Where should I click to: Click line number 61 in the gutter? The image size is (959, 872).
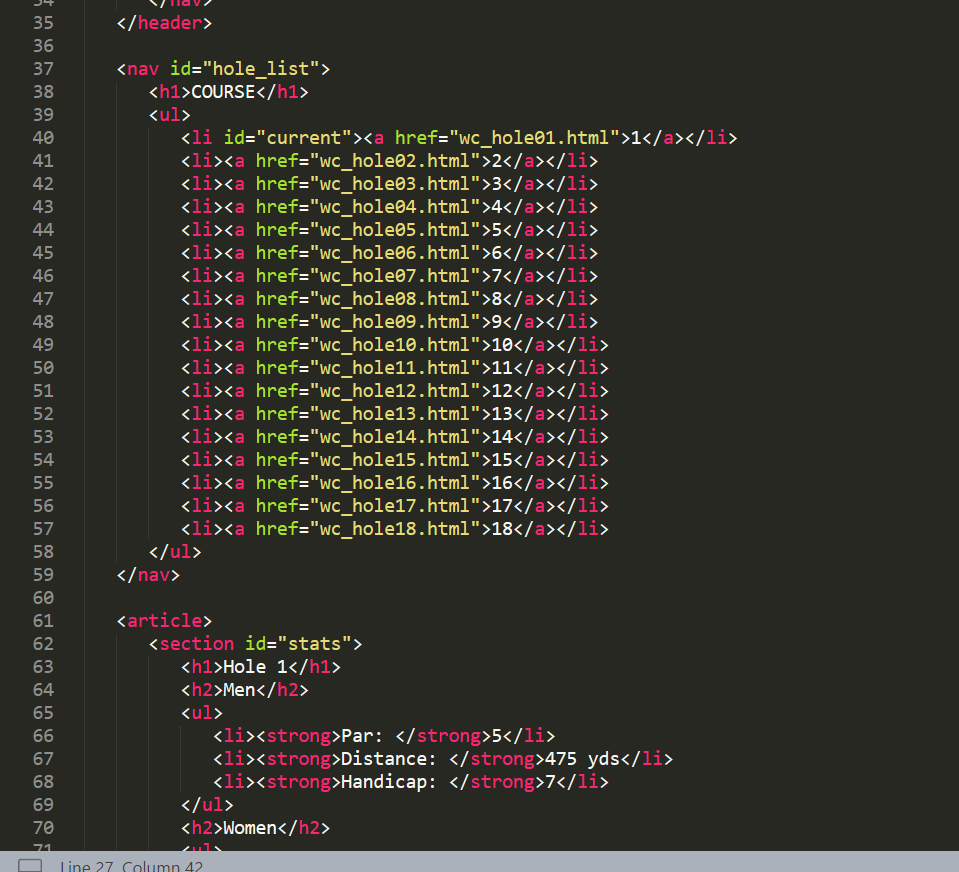(x=43, y=621)
